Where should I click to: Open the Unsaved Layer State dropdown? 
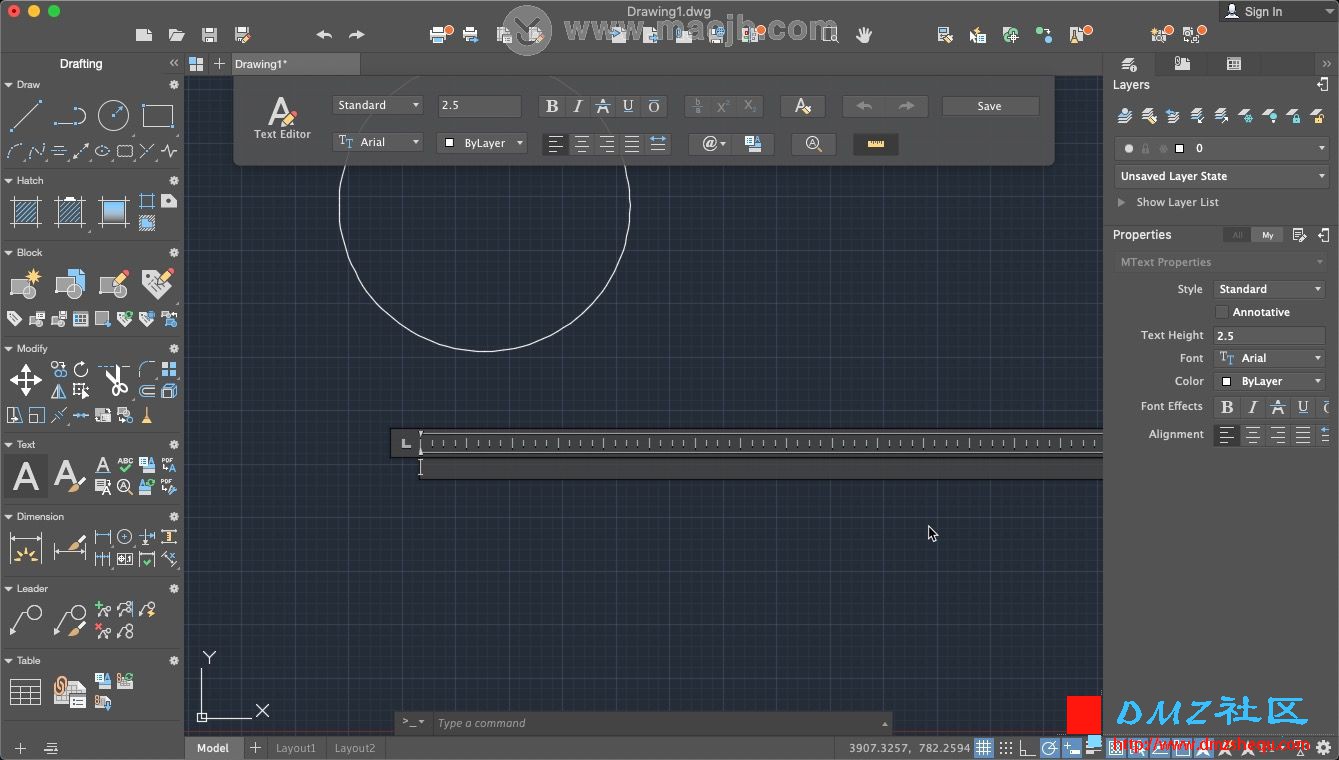(x=1222, y=176)
